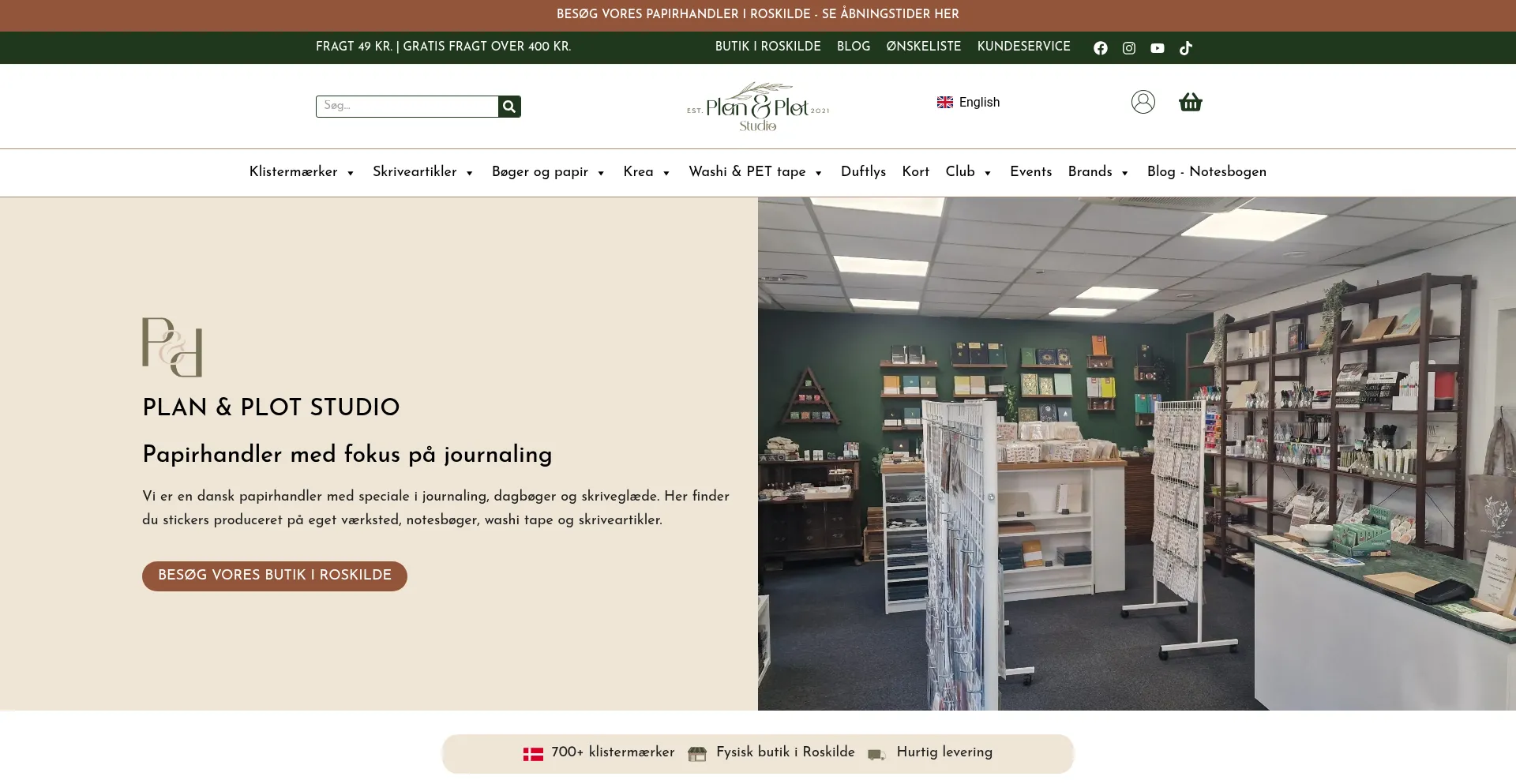Go to Duftlys in the navigation
This screenshot has width=1516, height=784.
863,172
